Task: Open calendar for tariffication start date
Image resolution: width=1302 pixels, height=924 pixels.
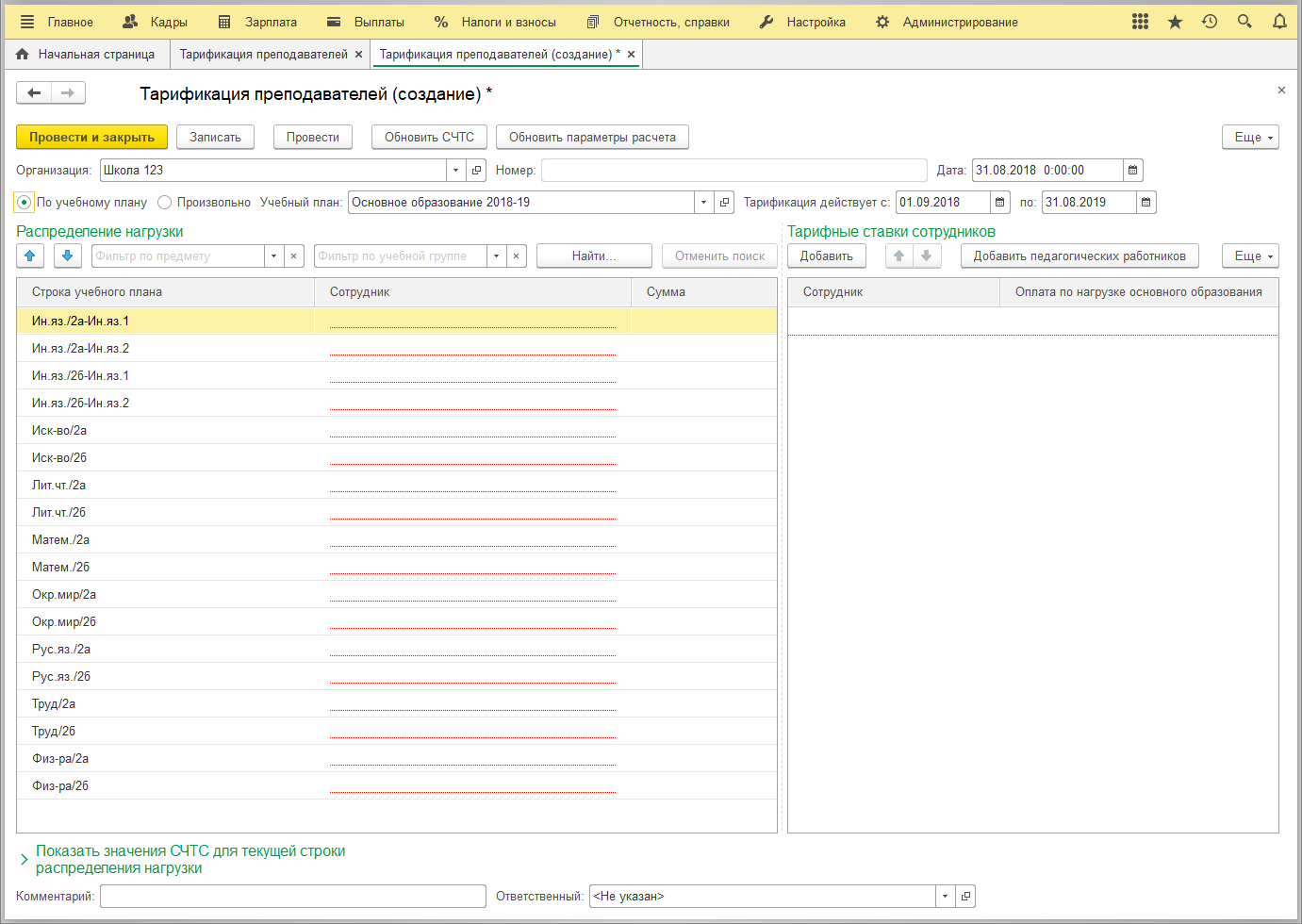Action: 1000,202
